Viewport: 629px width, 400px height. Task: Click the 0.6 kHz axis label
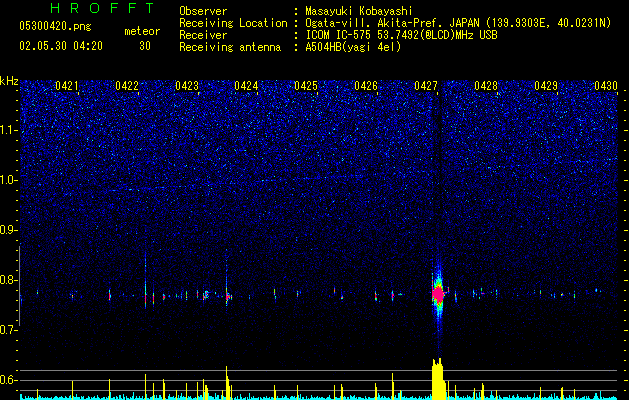tap(8, 380)
